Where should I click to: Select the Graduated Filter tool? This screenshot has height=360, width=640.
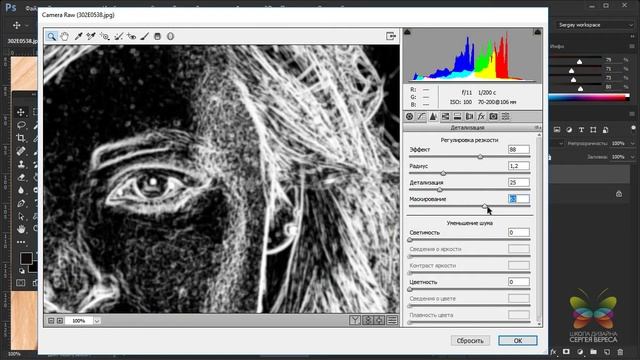158,36
